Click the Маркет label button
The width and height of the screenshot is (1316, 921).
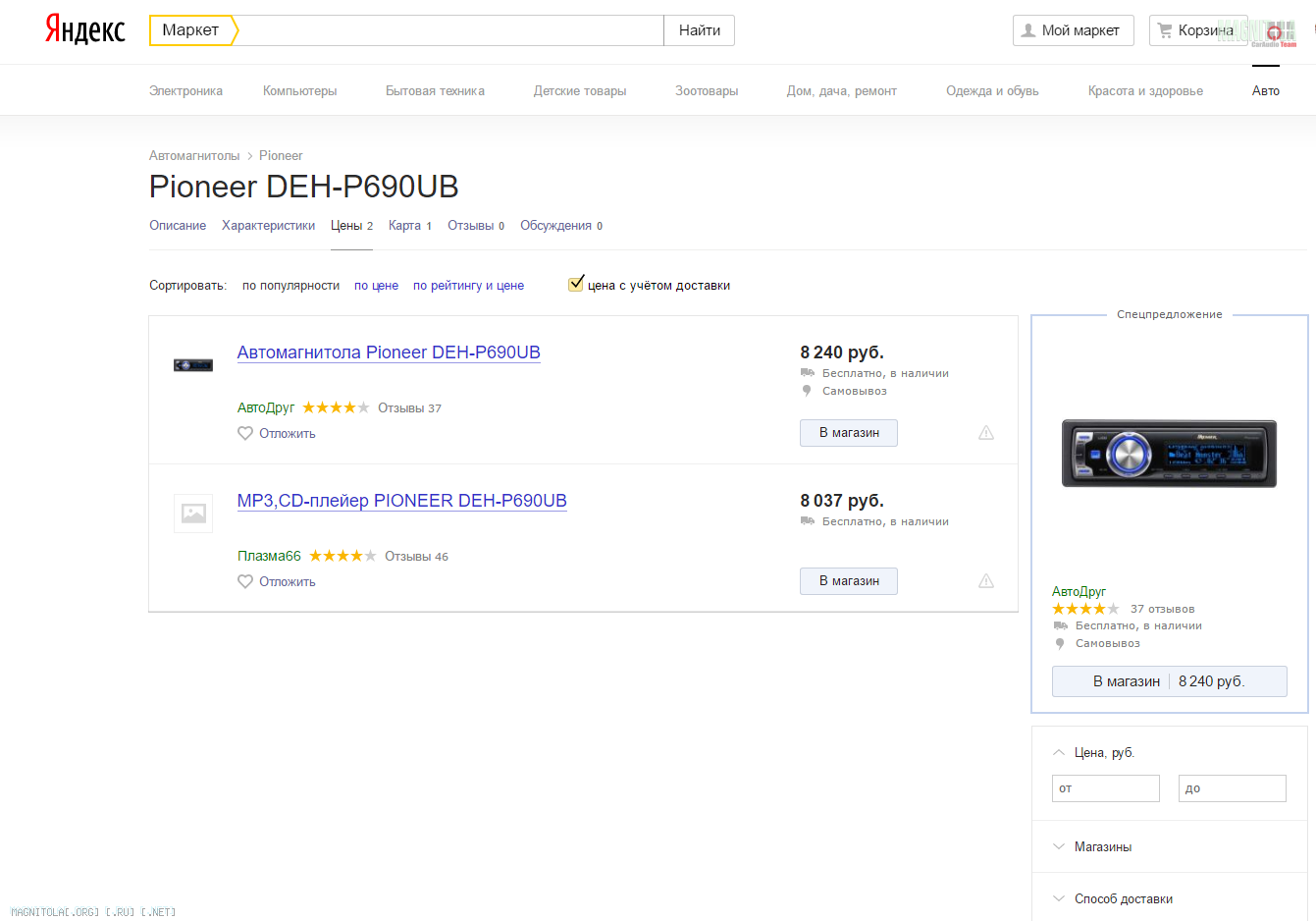[x=192, y=30]
